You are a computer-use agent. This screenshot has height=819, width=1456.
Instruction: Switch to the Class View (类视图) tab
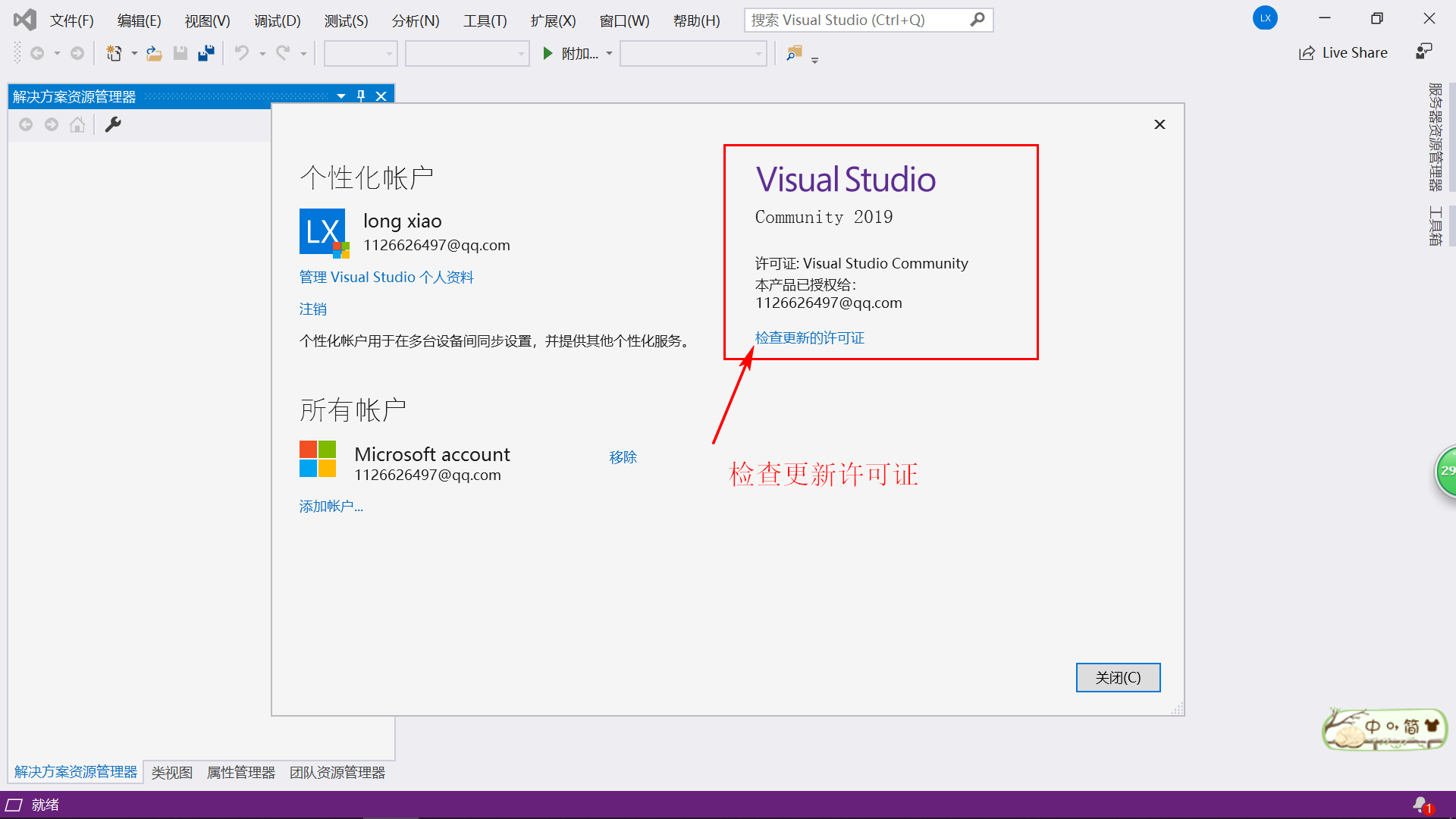pyautogui.click(x=171, y=772)
